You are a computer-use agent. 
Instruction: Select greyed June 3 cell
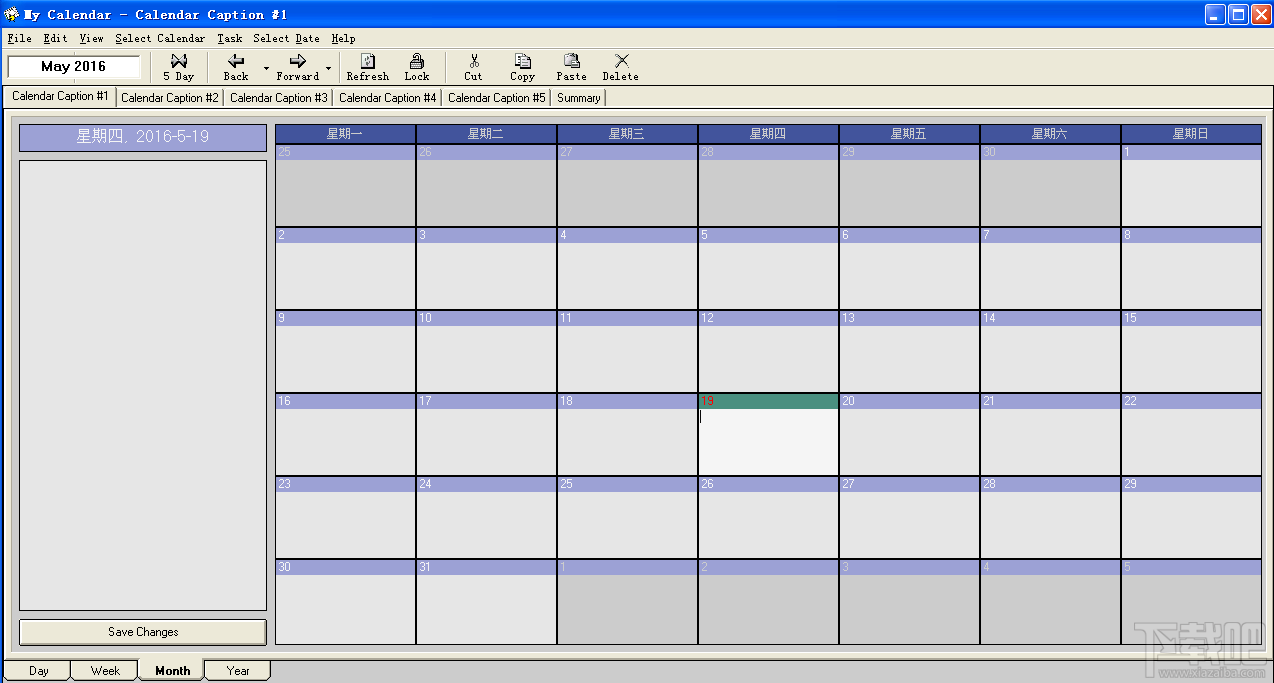point(909,601)
